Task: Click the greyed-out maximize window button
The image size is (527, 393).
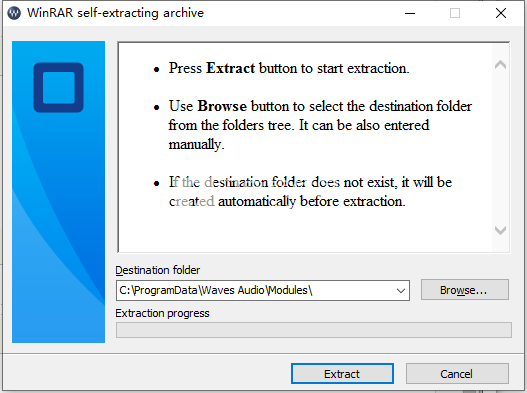Action: (455, 13)
